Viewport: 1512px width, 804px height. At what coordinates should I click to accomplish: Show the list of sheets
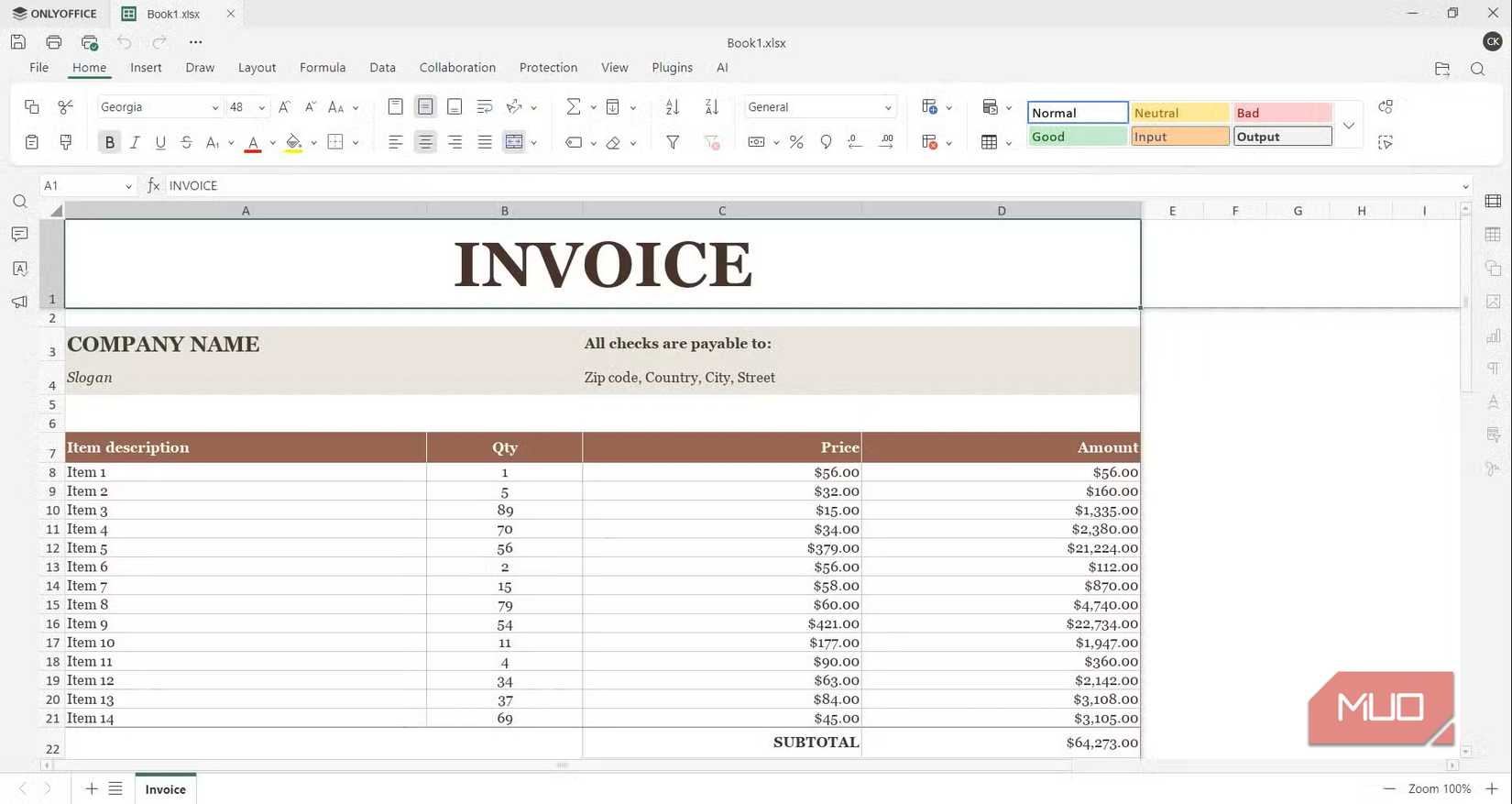point(115,788)
